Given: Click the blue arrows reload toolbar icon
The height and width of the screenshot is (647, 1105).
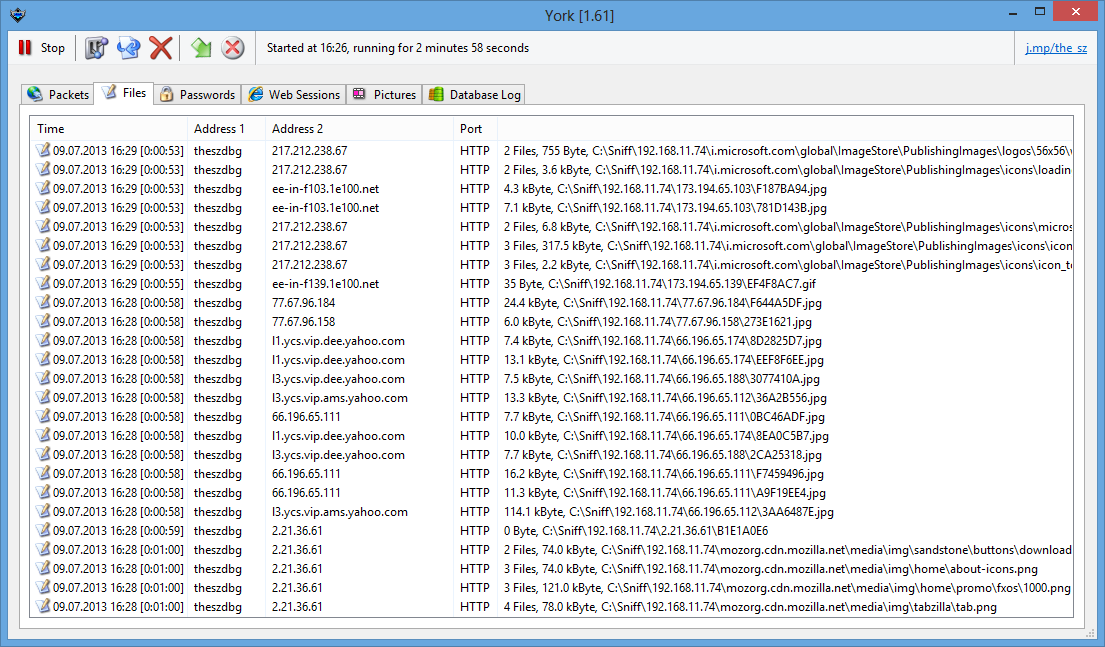Looking at the screenshot, I should 128,48.
